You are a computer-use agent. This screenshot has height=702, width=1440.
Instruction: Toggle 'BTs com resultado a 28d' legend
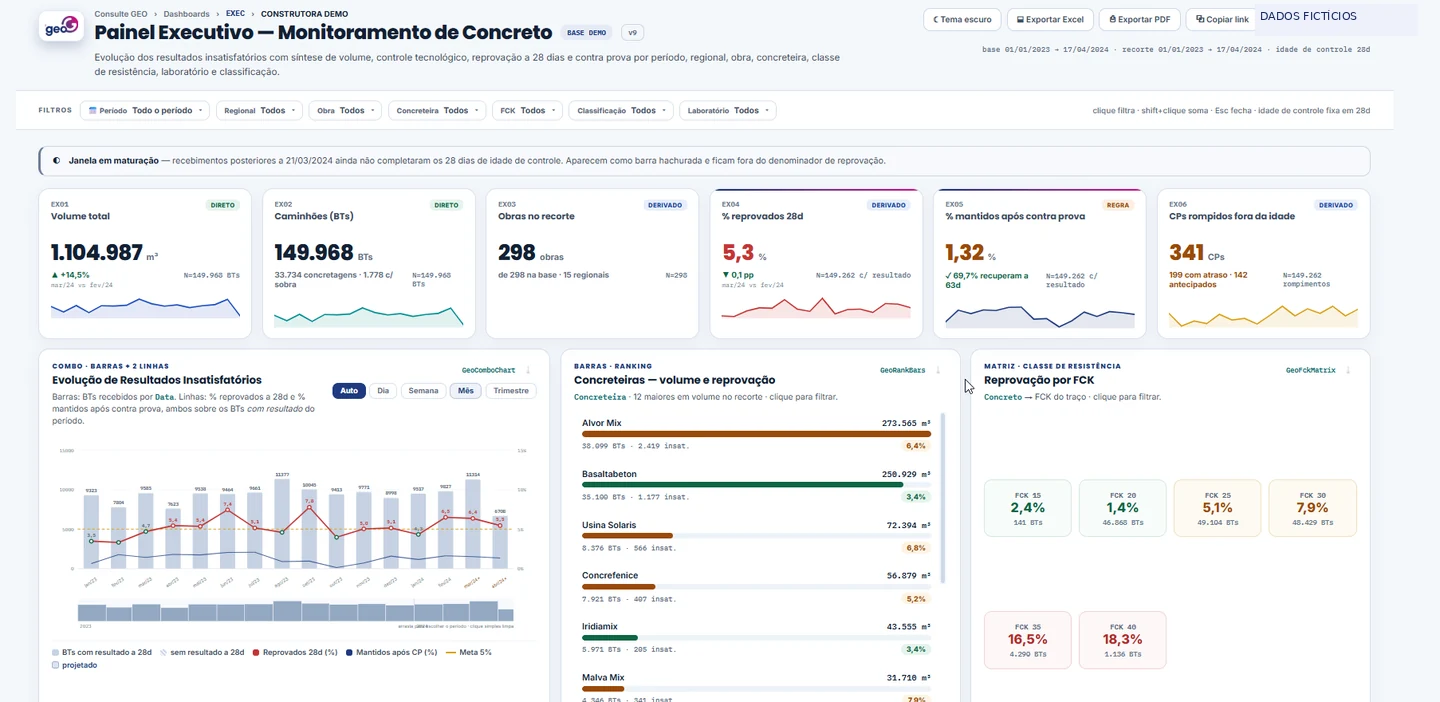coord(102,652)
